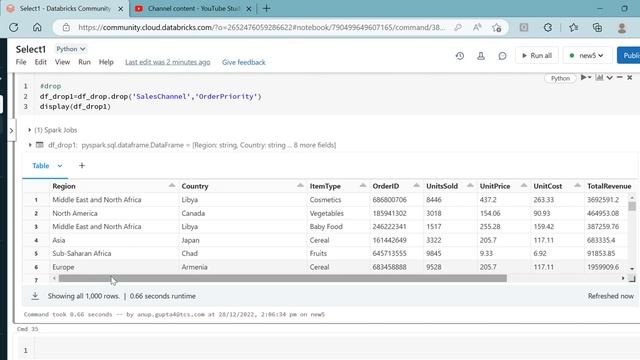Open the View menu
The image size is (640, 360).
coord(62,62)
